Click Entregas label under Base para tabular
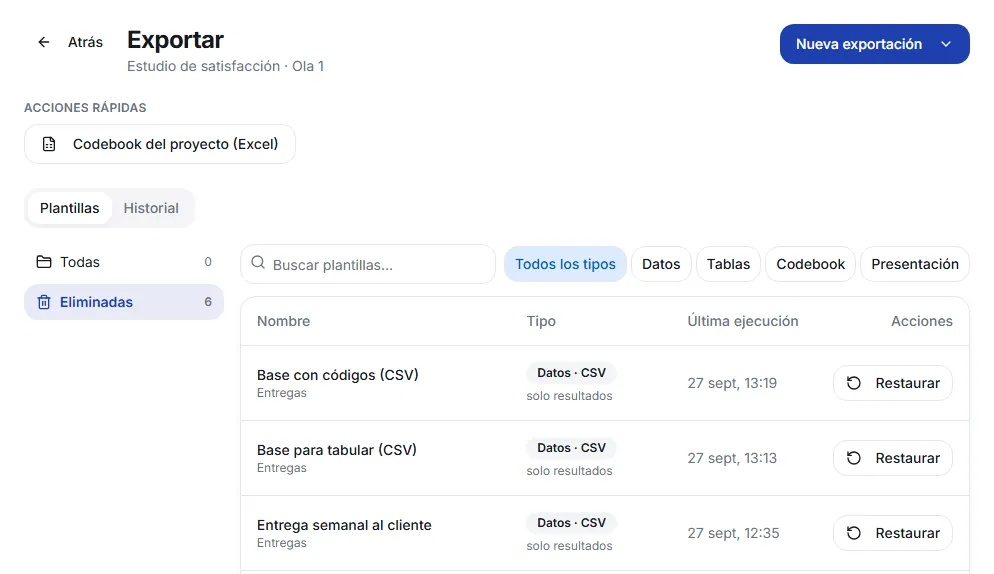 tap(281, 468)
